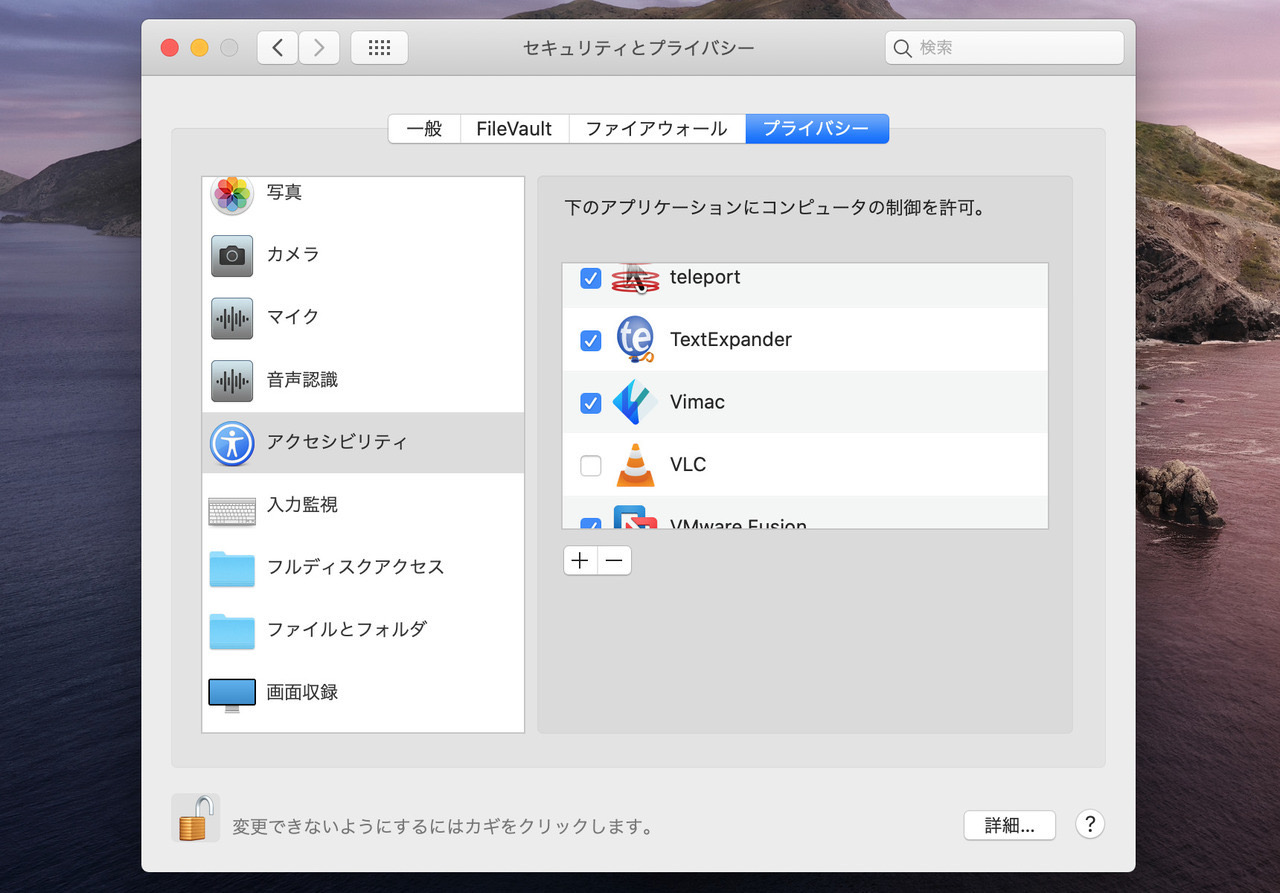This screenshot has width=1280, height=893.
Task: Toggle the teleport checkbox
Action: 591,278
